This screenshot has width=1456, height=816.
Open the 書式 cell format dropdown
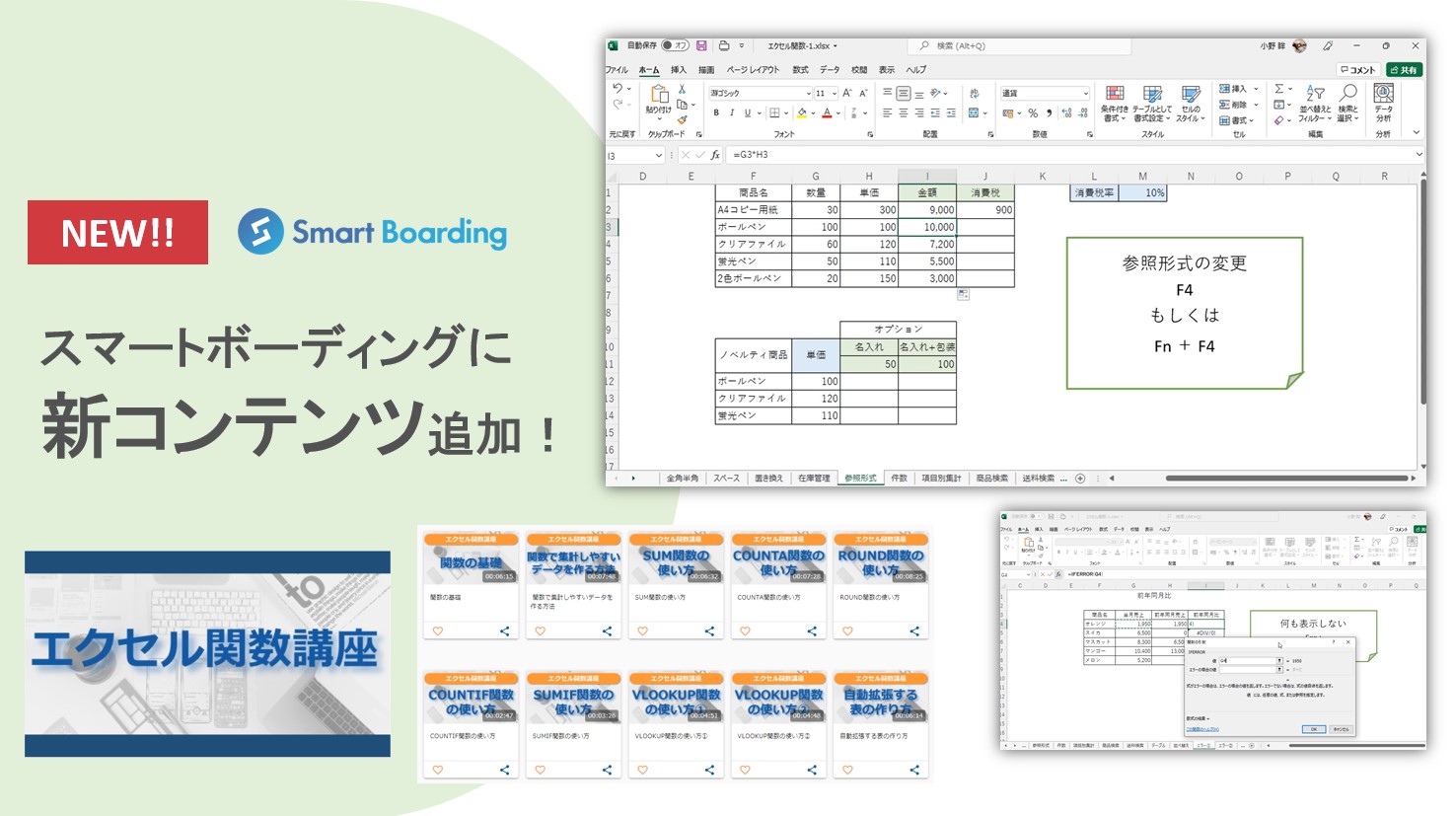pyautogui.click(x=1236, y=120)
